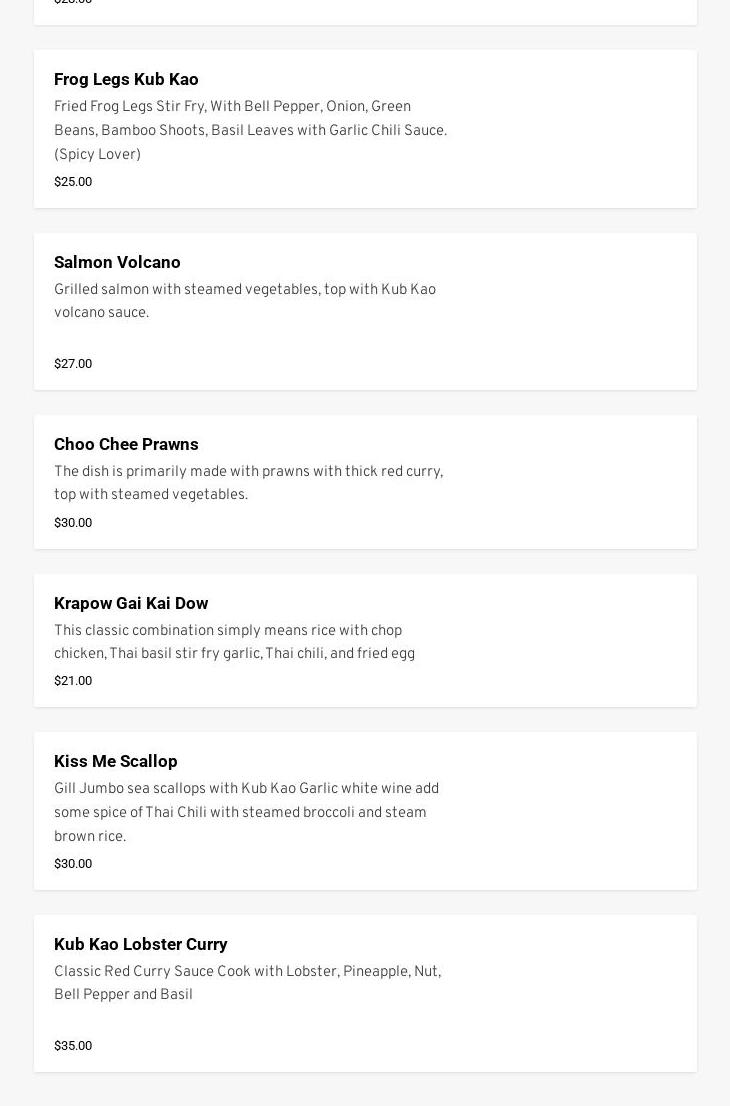The height and width of the screenshot is (1106, 730).
Task: Click the $25.00 Frog Legs price
Action: point(73,182)
